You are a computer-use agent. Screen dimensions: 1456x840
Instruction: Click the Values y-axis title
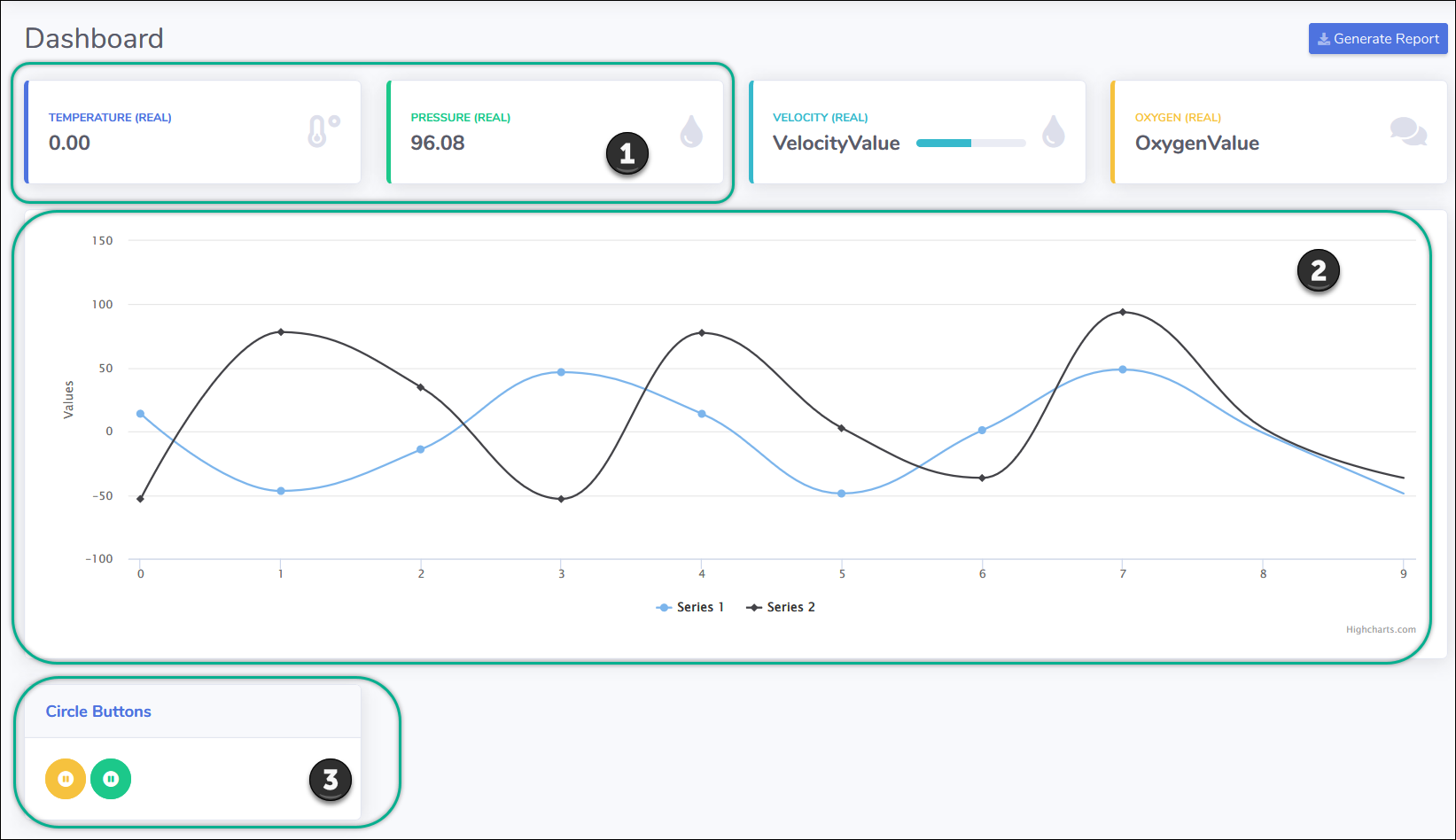68,400
